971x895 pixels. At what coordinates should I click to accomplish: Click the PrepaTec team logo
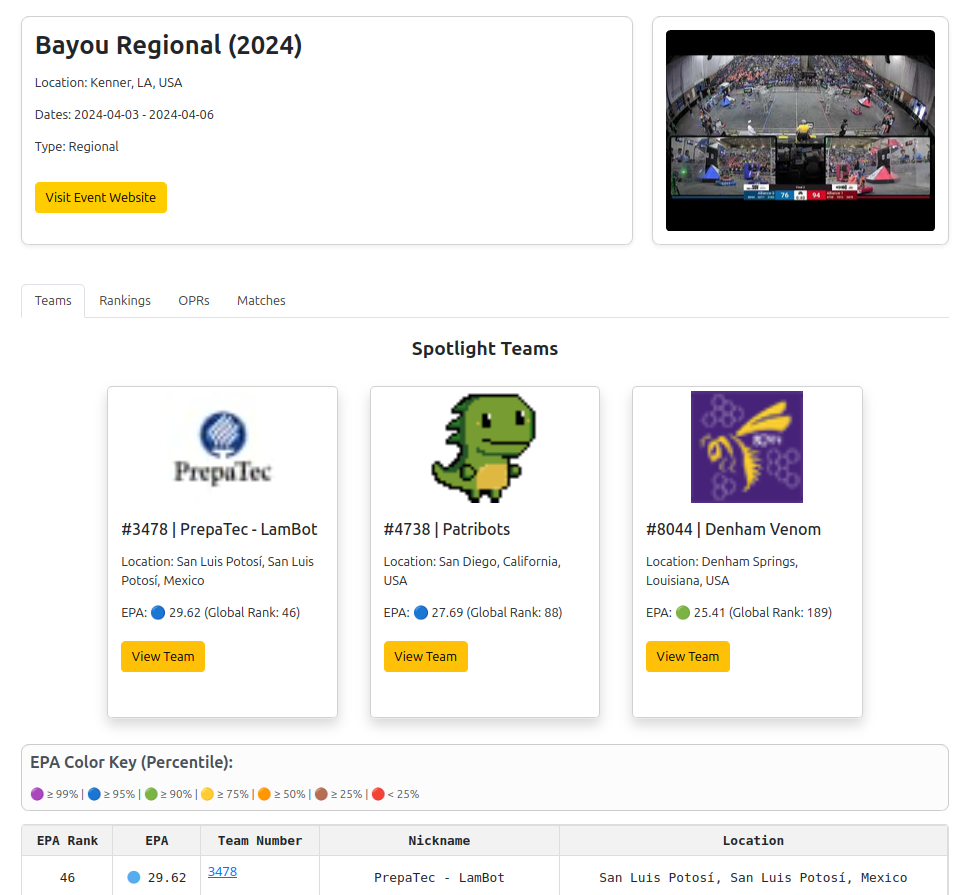[222, 447]
